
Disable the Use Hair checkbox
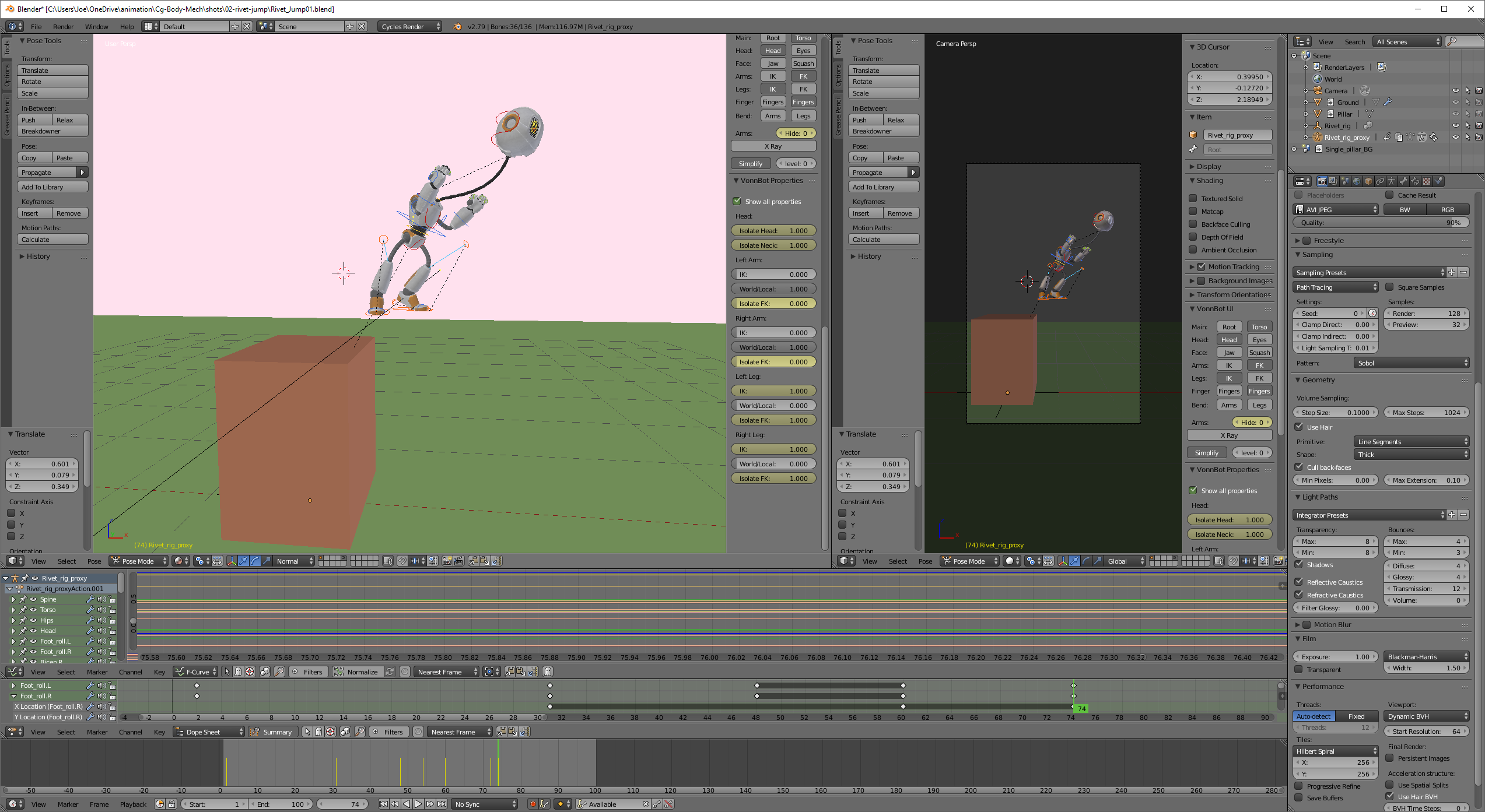(1299, 427)
